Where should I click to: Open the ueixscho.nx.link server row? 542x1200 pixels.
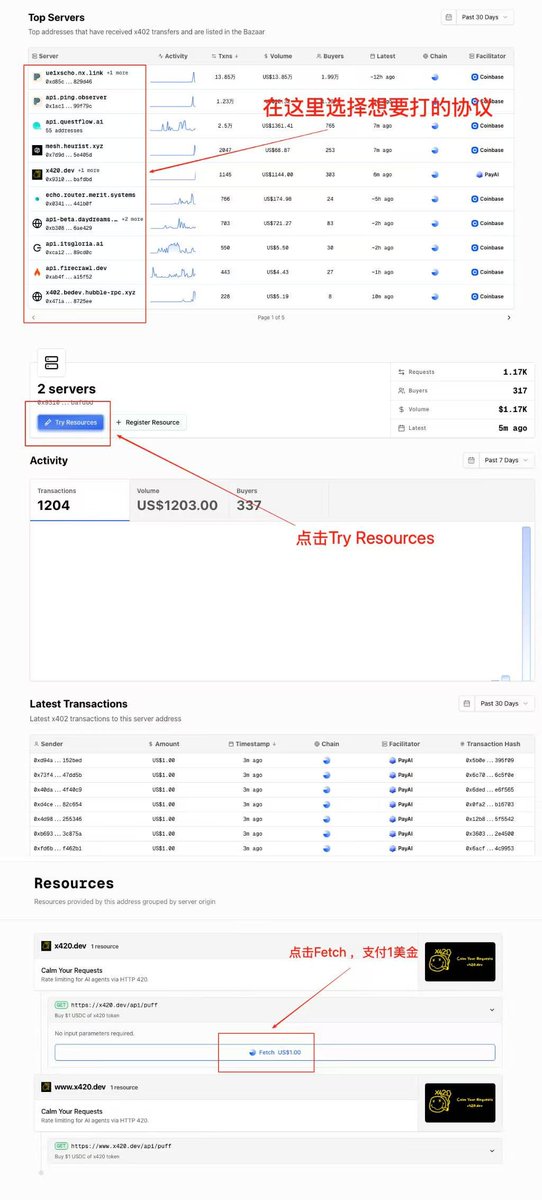tap(270, 76)
